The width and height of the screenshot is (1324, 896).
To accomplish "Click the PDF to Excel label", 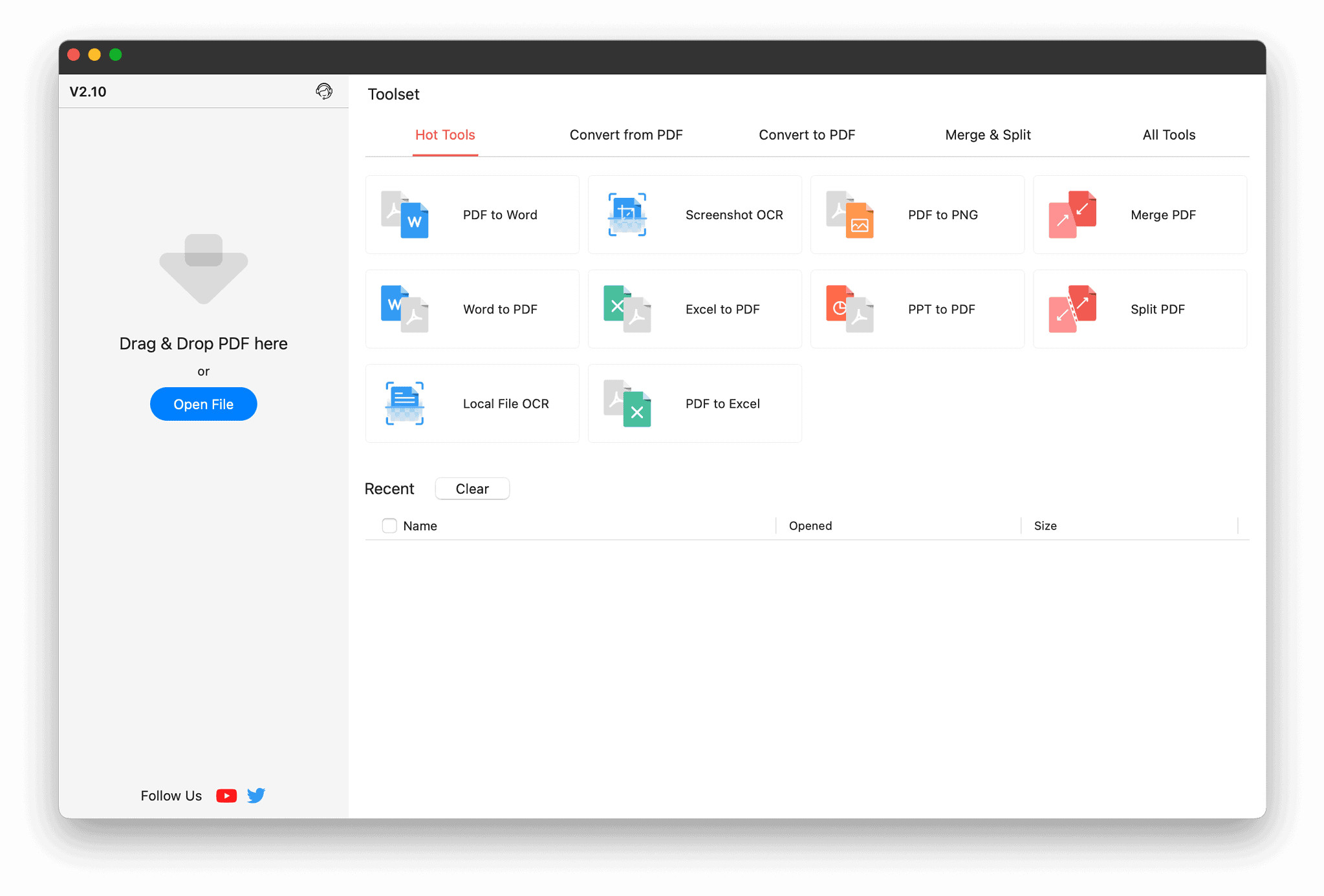I will [x=722, y=403].
